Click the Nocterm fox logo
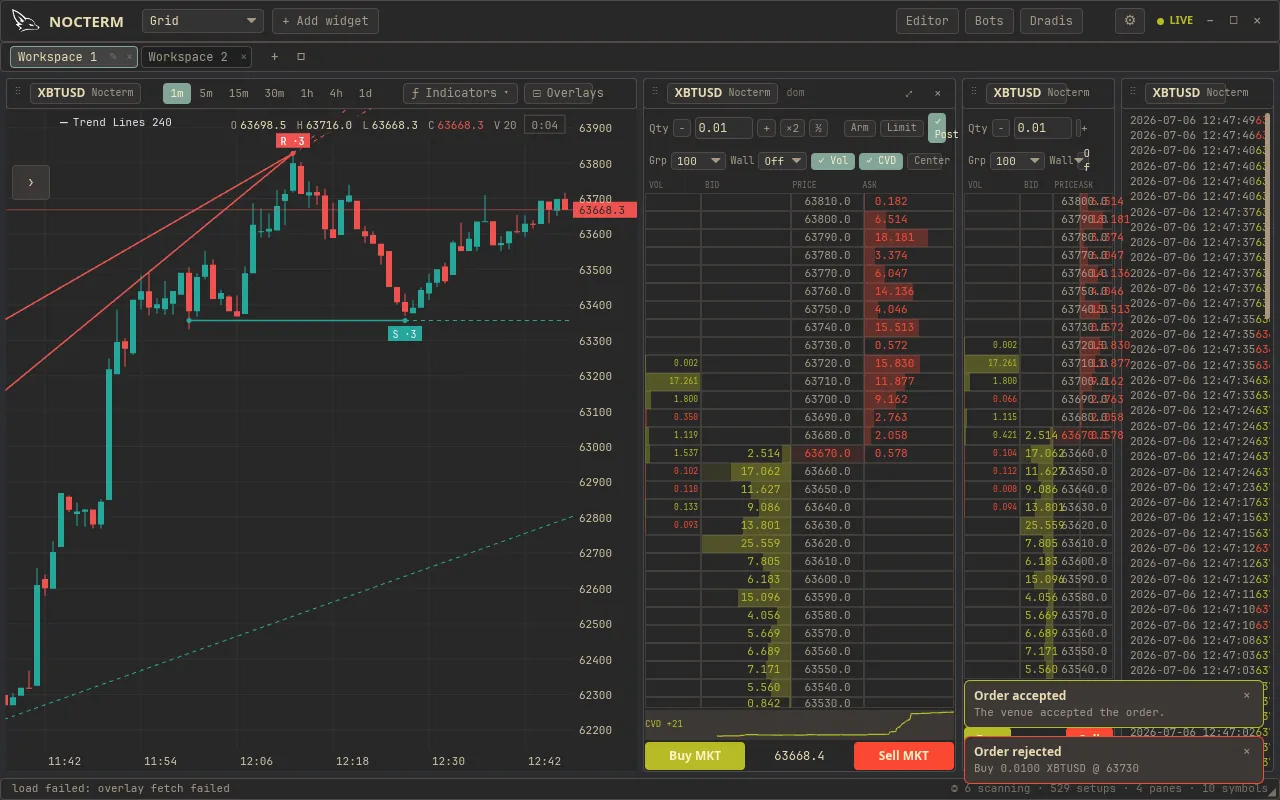Viewport: 1280px width, 800px height. 26,21
